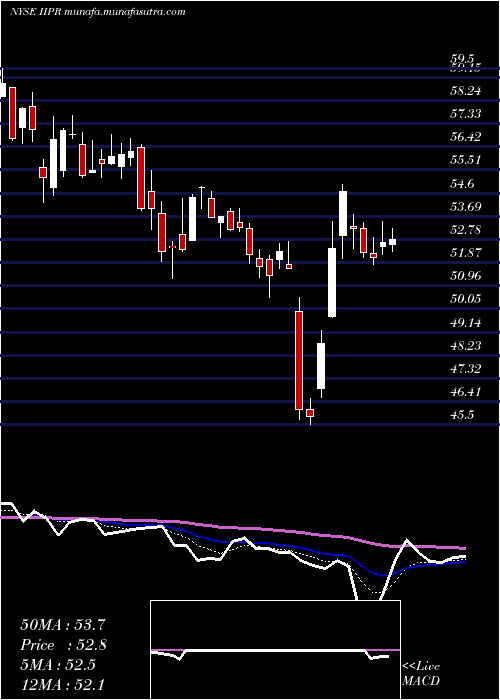
Task: Click the 54.6 price axis label
Action: [462, 183]
